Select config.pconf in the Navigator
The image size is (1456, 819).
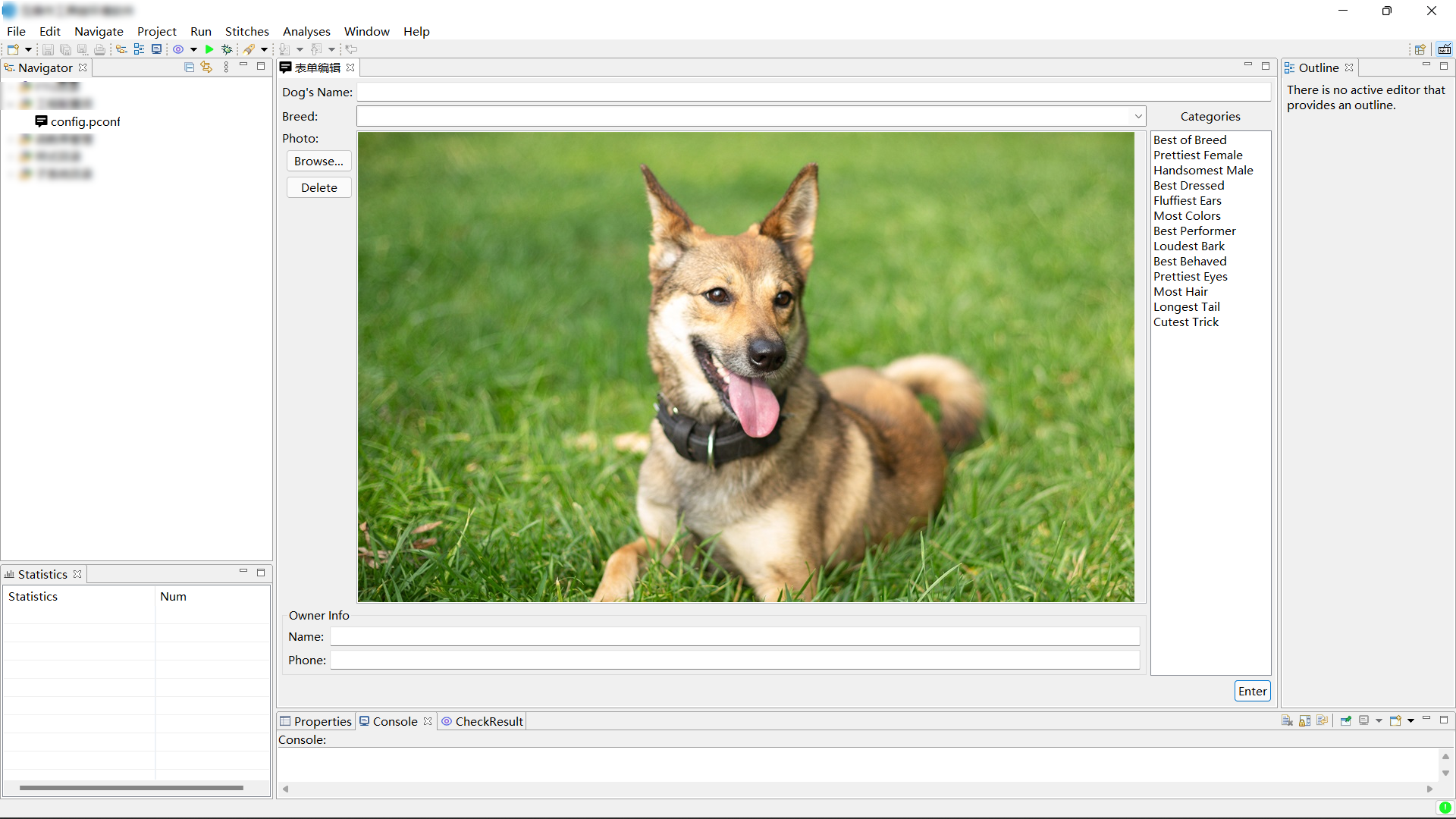click(x=77, y=121)
